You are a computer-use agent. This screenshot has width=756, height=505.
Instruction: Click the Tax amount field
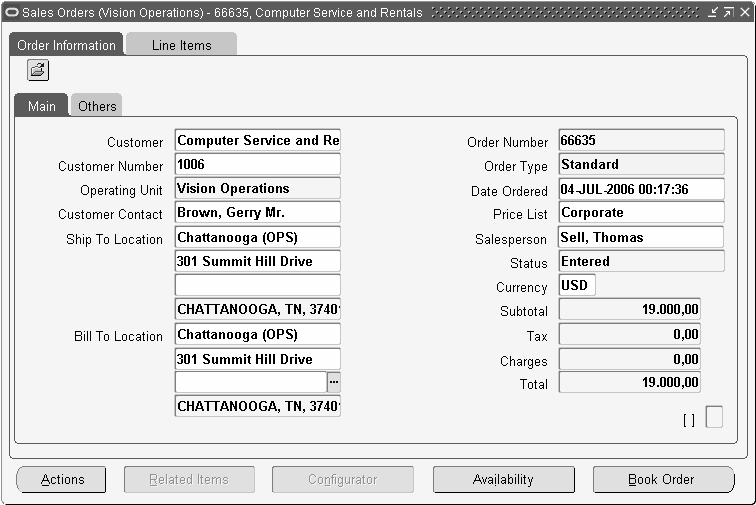630,334
